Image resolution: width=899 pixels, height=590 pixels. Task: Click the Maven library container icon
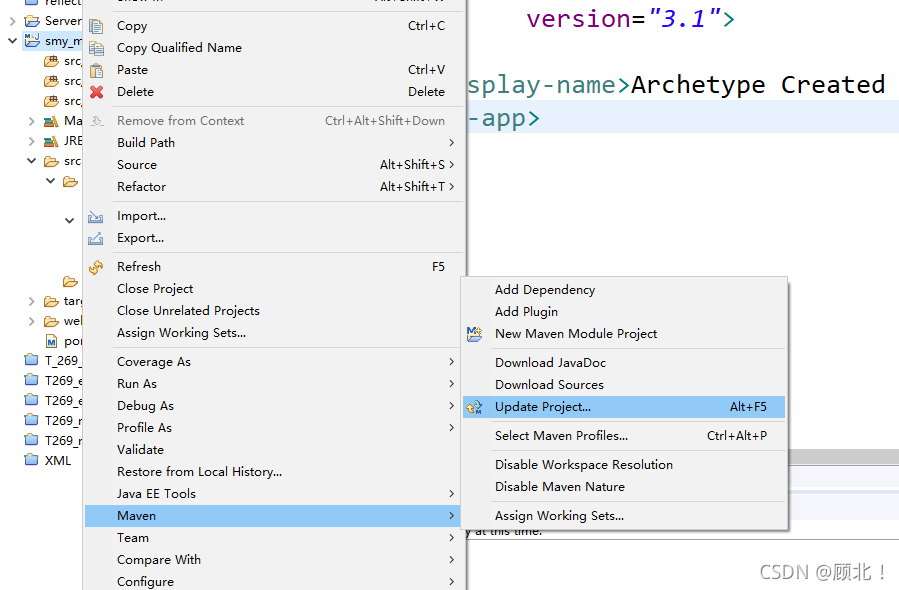coord(51,121)
